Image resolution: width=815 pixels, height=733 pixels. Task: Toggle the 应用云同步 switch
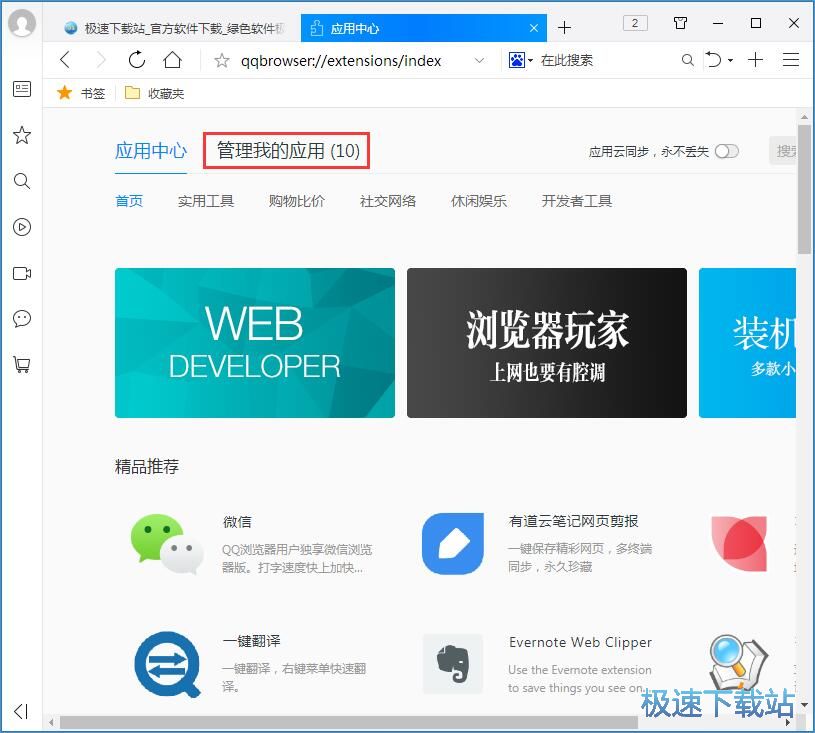click(x=727, y=151)
